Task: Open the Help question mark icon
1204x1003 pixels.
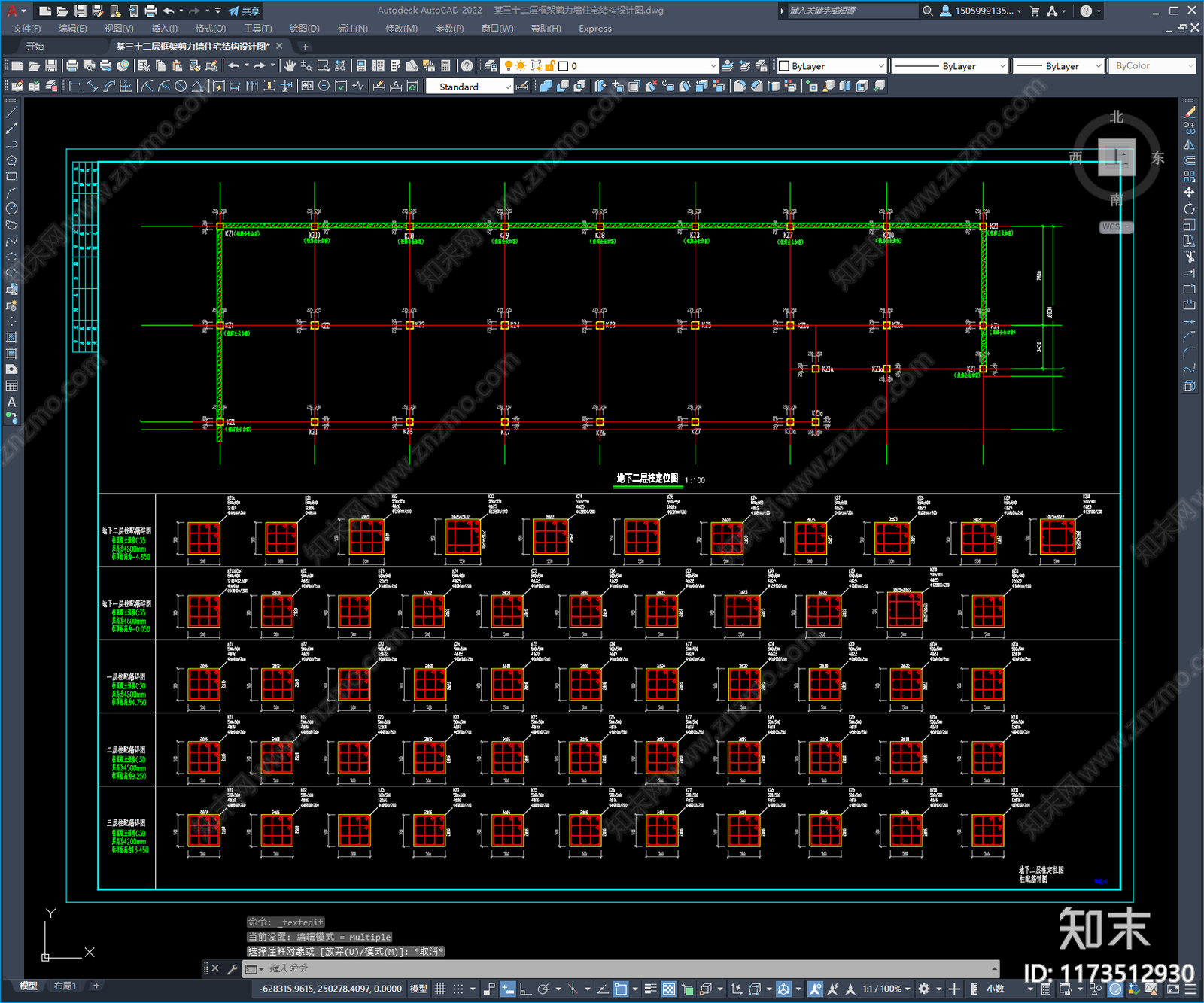Action: click(x=467, y=66)
